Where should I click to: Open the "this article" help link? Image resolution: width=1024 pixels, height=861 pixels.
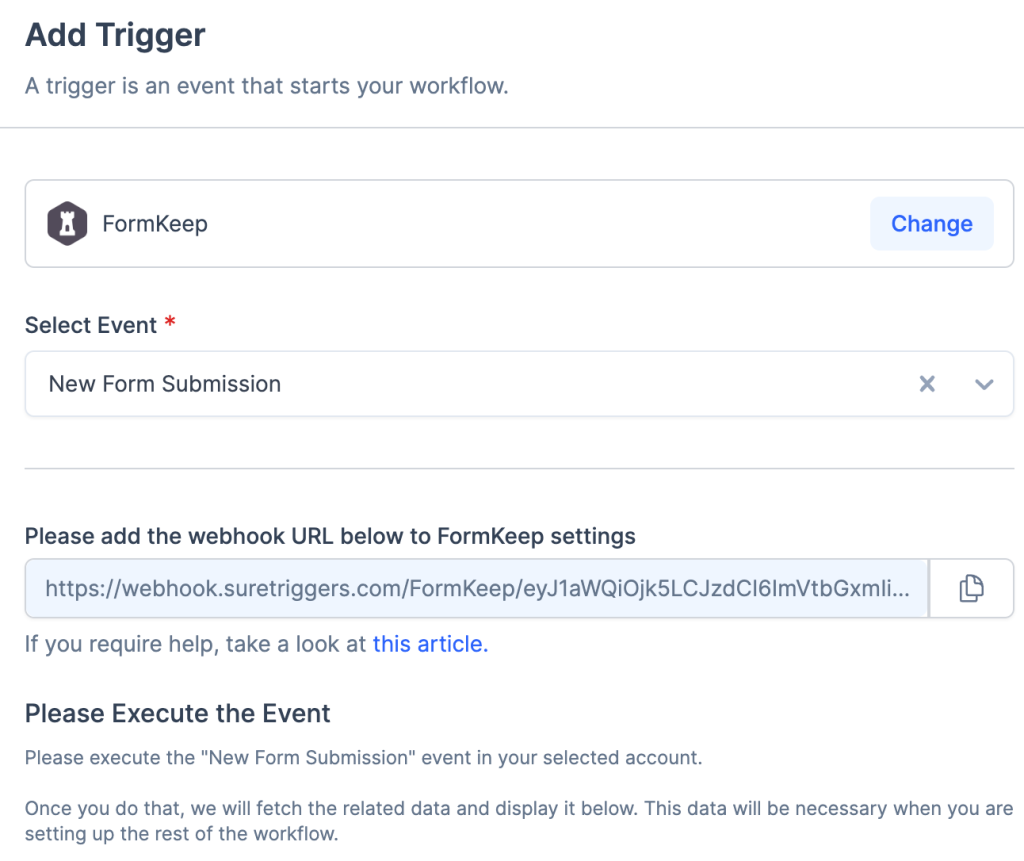[430, 644]
